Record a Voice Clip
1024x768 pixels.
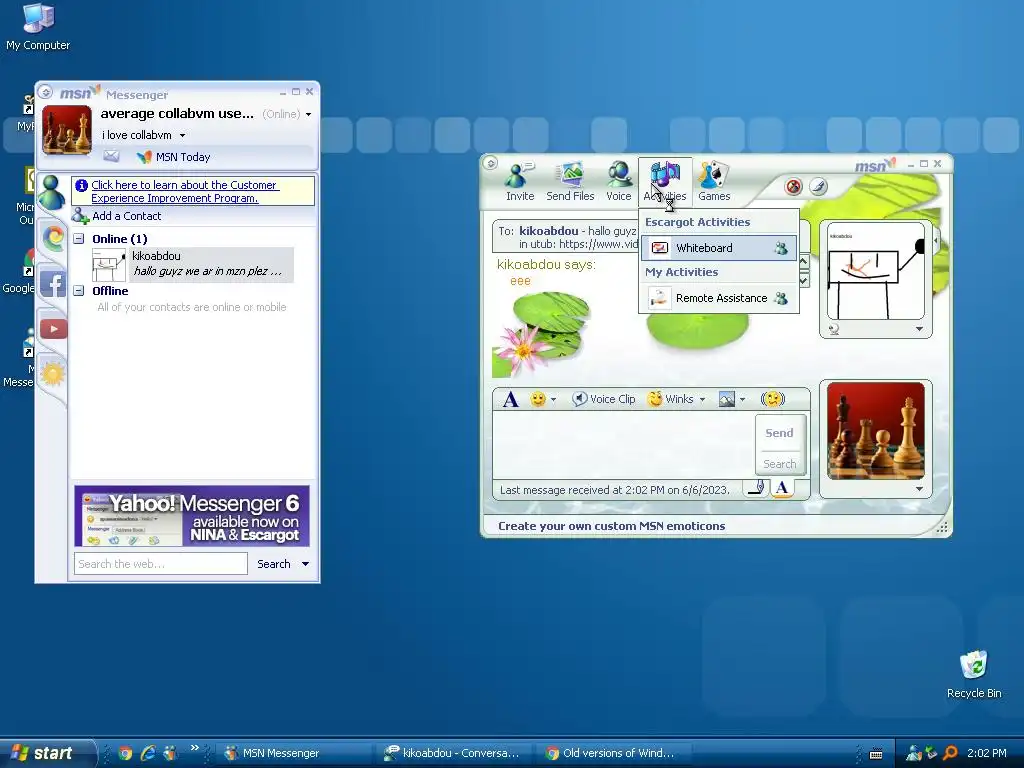pyautogui.click(x=603, y=399)
